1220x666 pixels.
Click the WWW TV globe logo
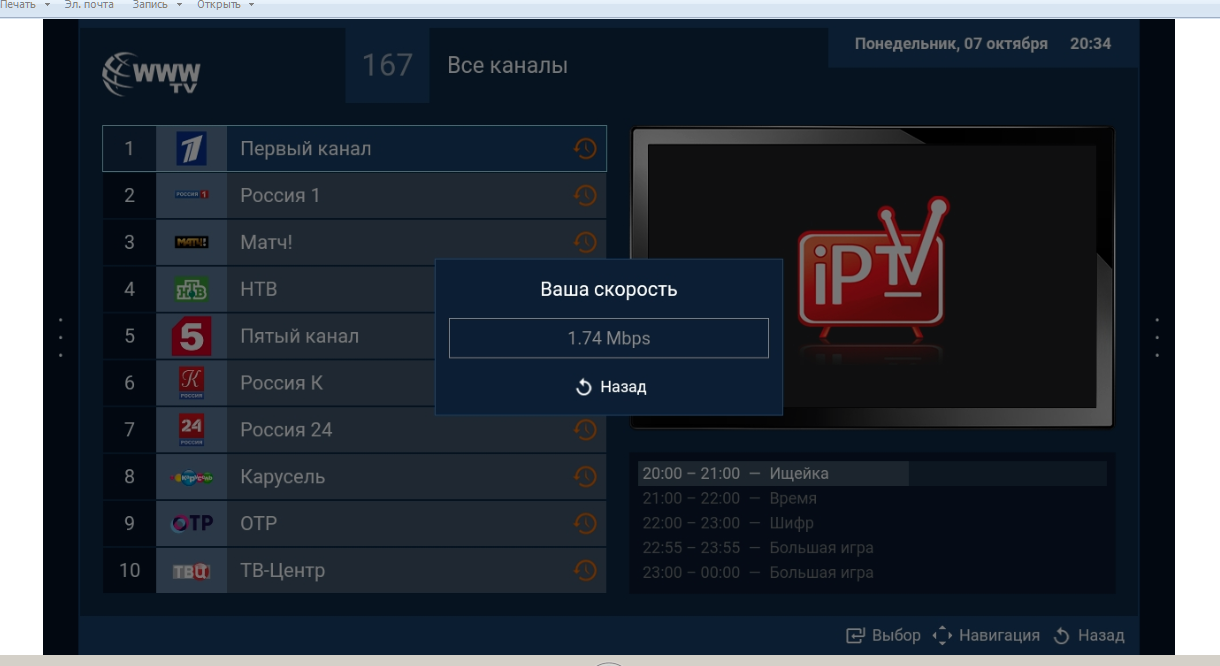pyautogui.click(x=151, y=75)
